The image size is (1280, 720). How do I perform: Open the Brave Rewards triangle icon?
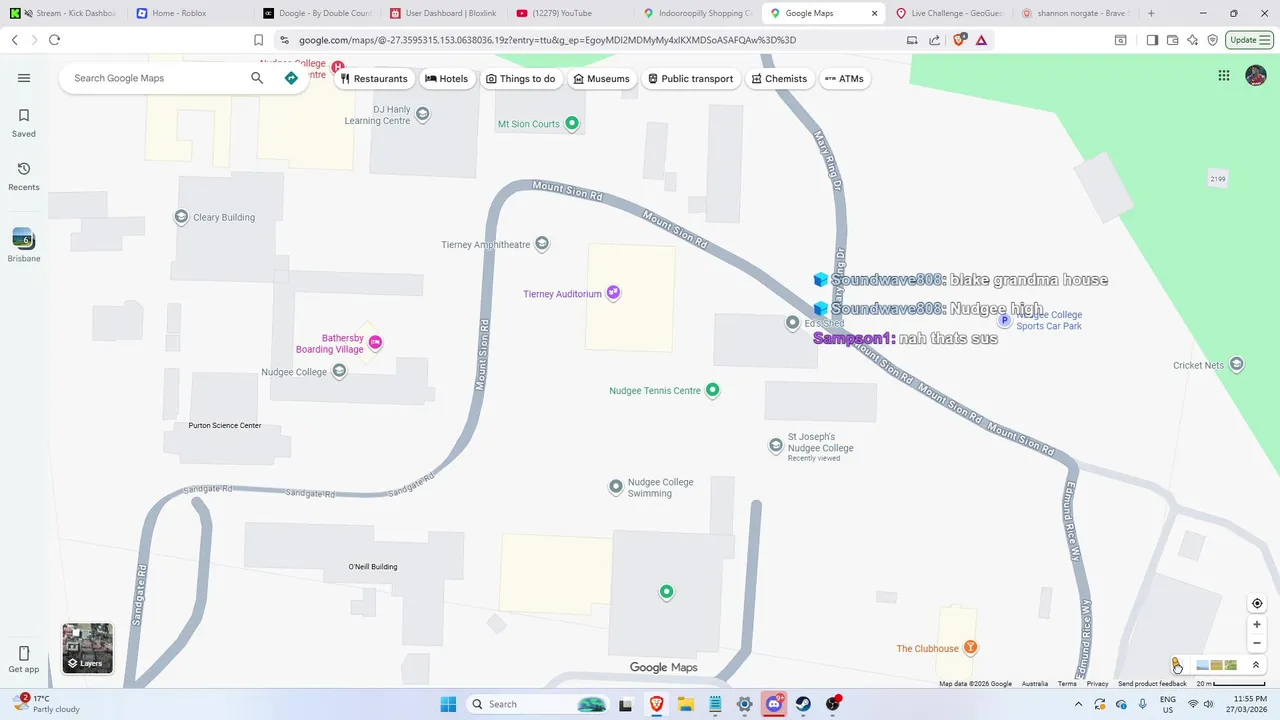point(981,40)
